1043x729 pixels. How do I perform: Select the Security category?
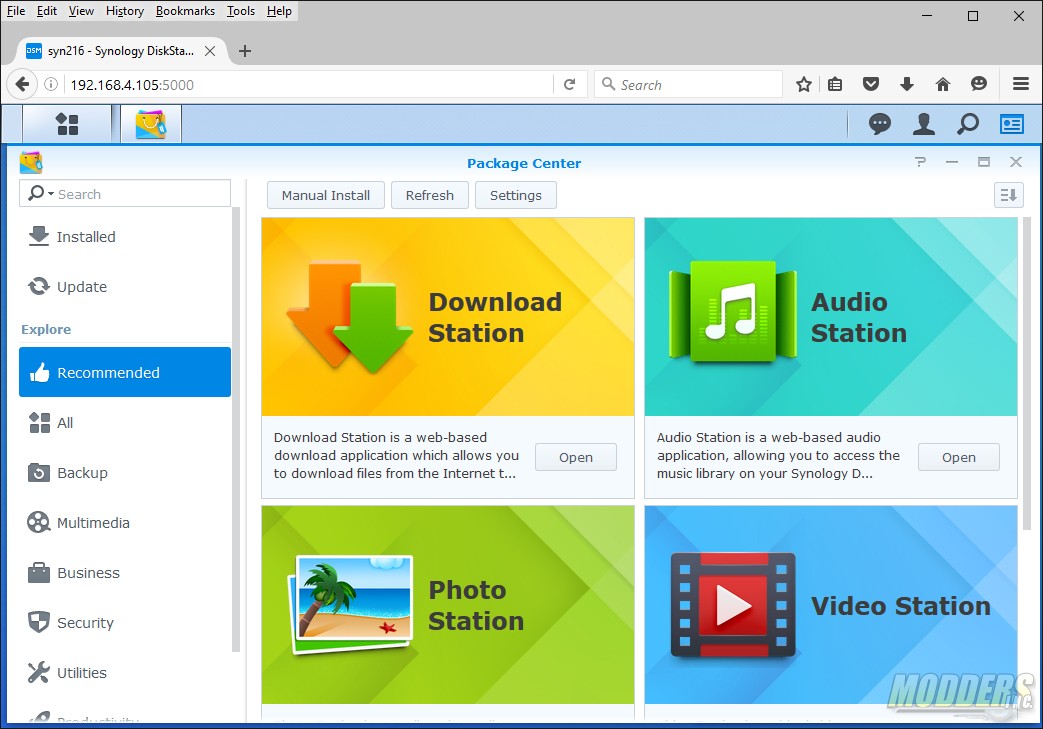[125, 622]
